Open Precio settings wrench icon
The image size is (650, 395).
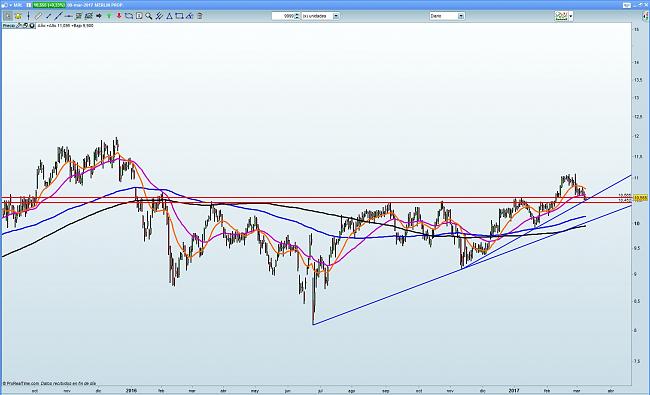(x=19, y=25)
